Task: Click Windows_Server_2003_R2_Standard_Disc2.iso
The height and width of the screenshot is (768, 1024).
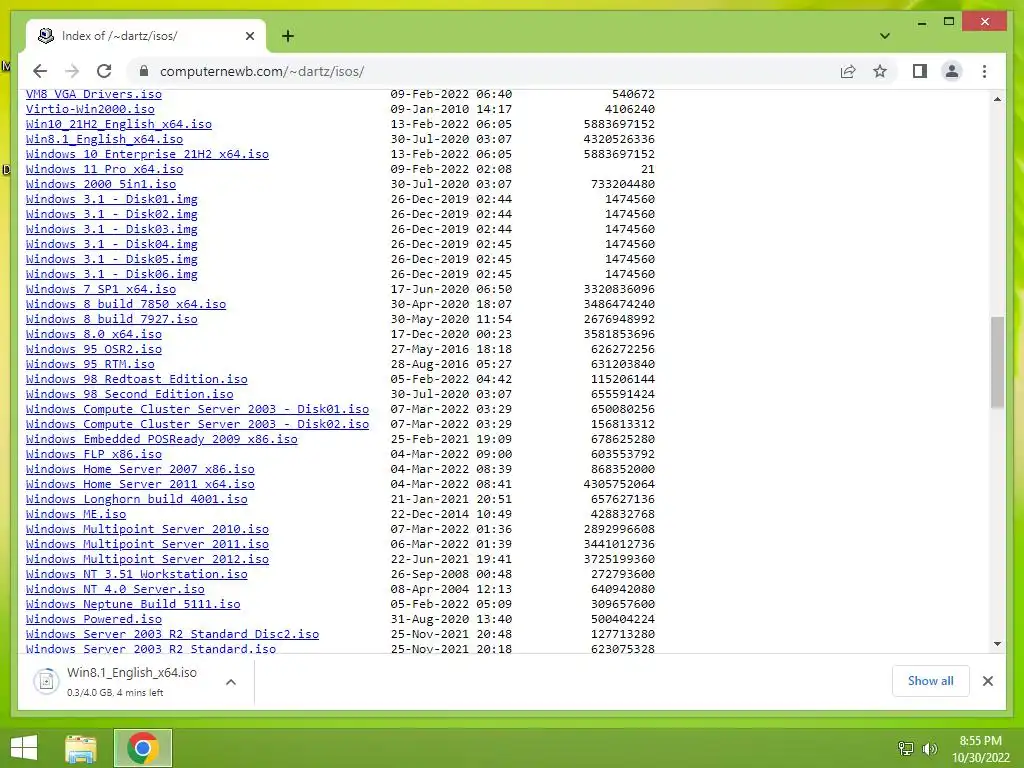Action: tap(173, 635)
